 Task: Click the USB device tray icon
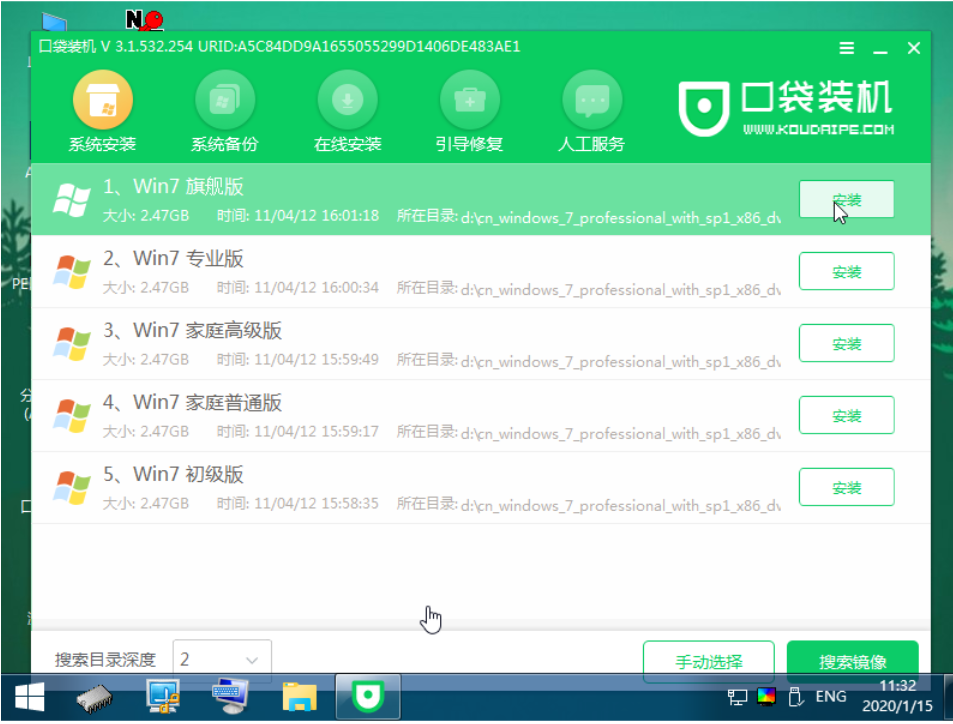[x=795, y=697]
